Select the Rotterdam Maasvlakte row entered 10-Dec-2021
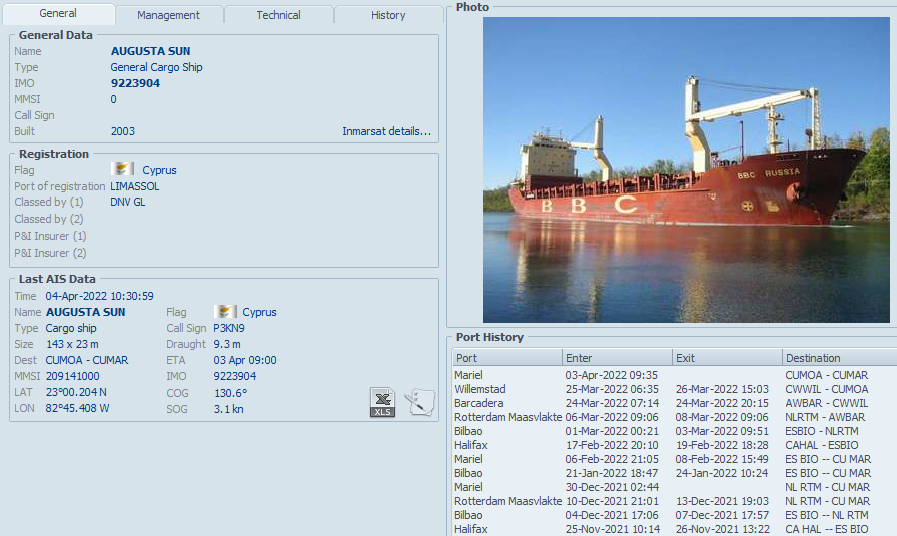The image size is (897, 536). (674, 501)
